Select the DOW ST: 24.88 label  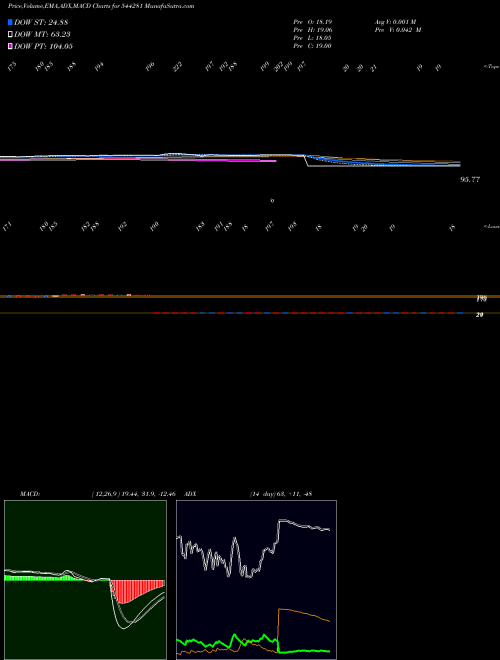pos(41,22)
